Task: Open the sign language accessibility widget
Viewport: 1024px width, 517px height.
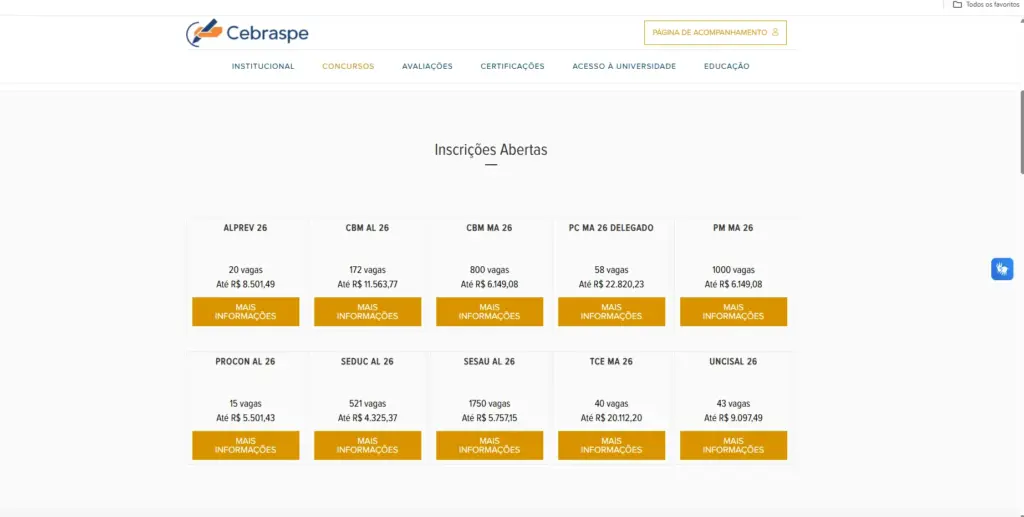Action: point(1002,269)
